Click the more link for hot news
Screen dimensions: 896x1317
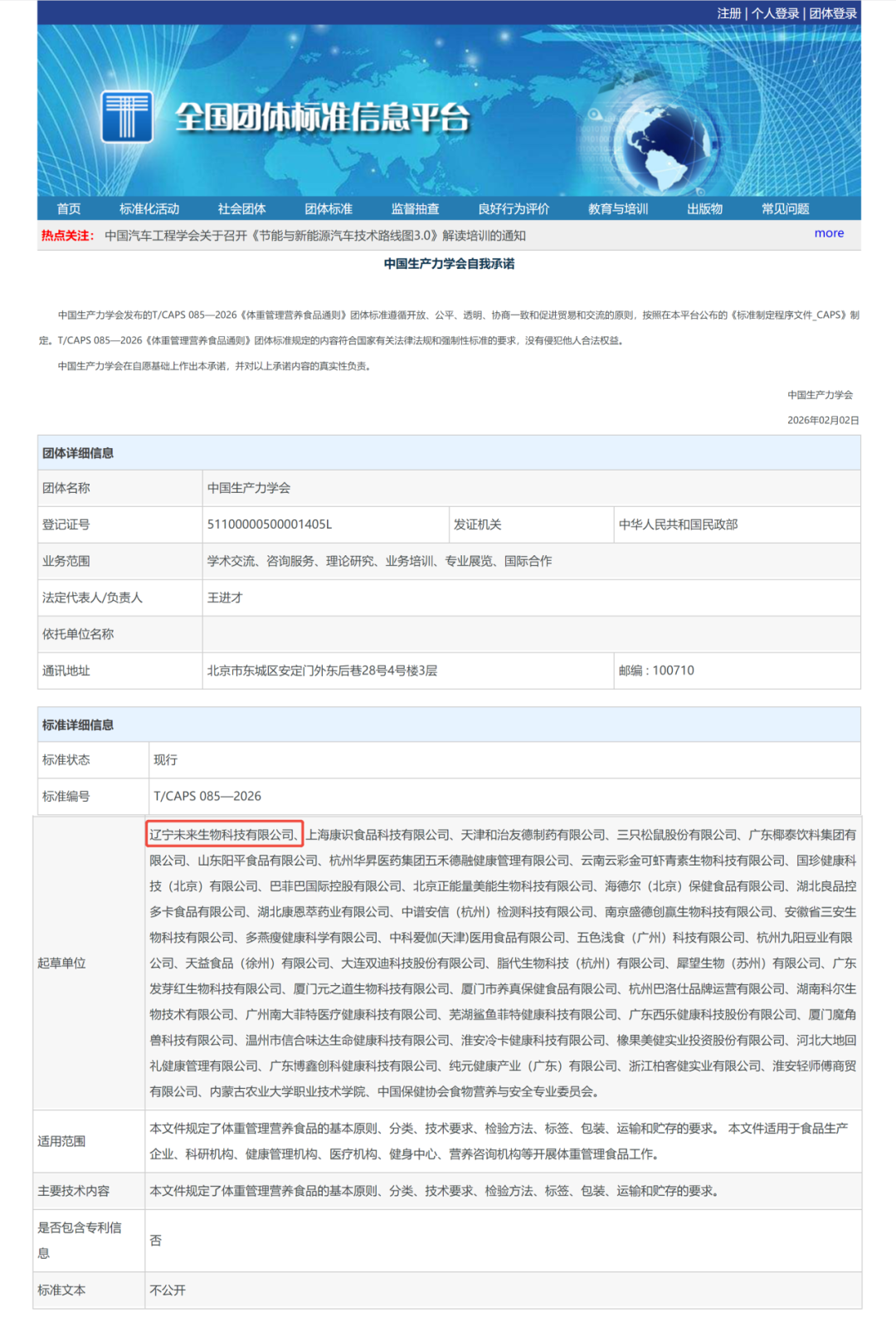point(829,233)
